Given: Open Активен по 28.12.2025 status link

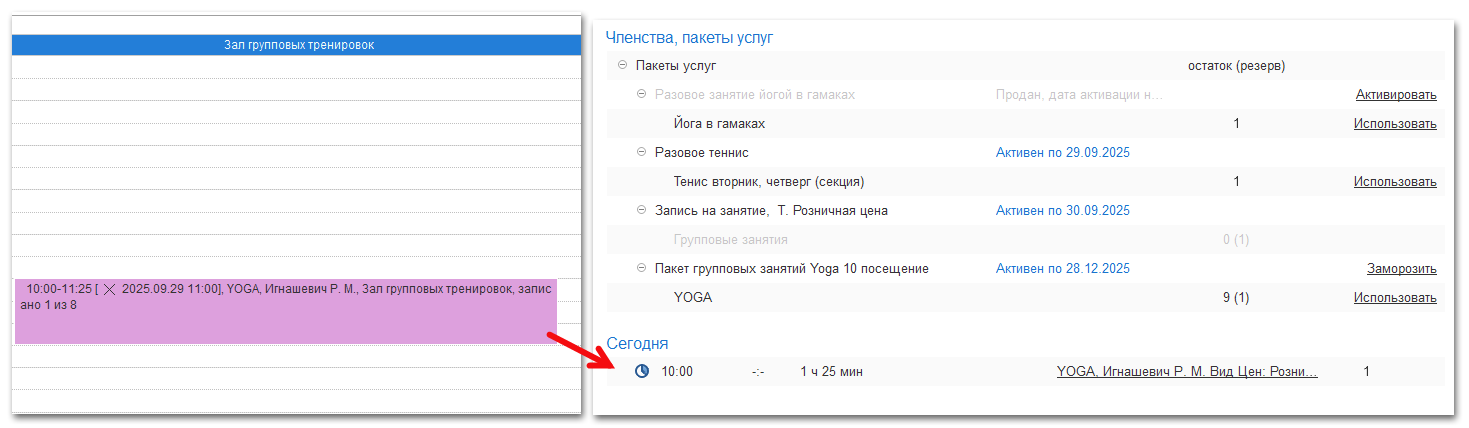Looking at the screenshot, I should point(1062,269).
